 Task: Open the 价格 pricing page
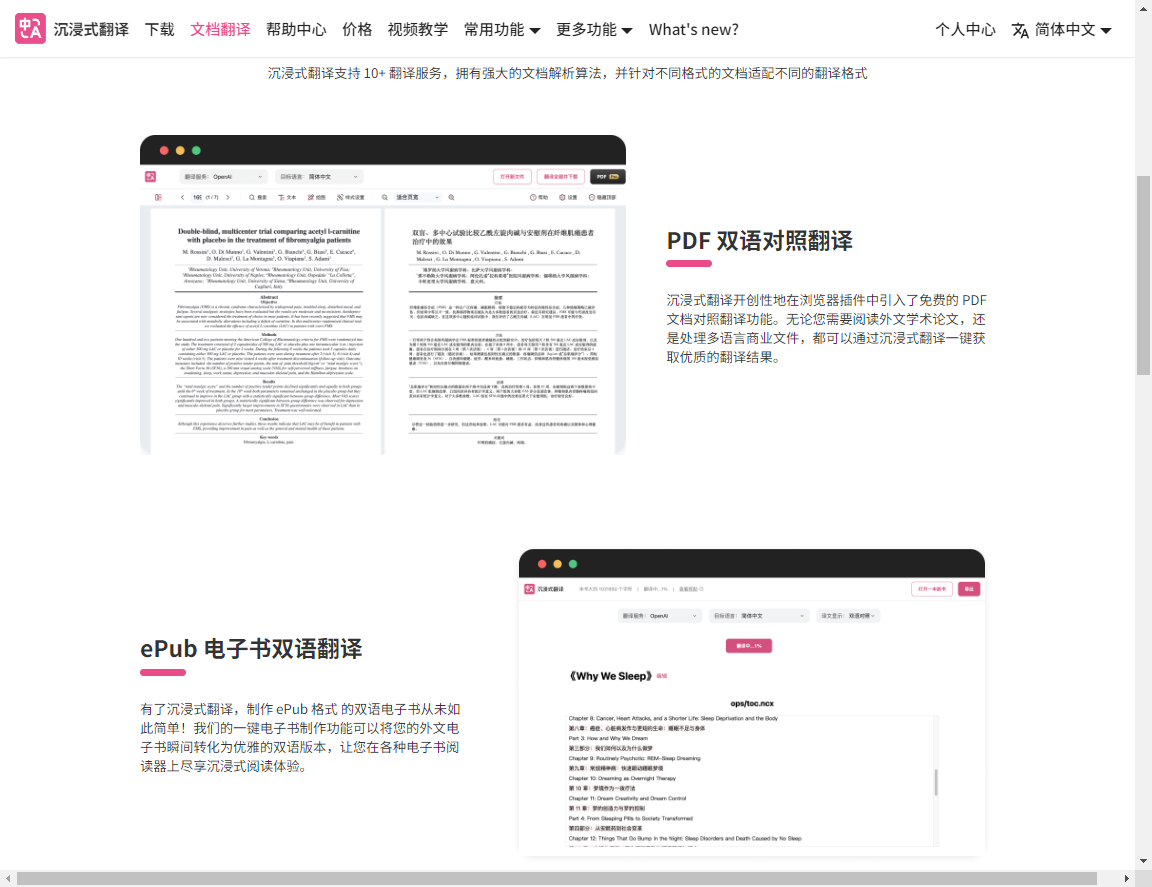tap(357, 29)
